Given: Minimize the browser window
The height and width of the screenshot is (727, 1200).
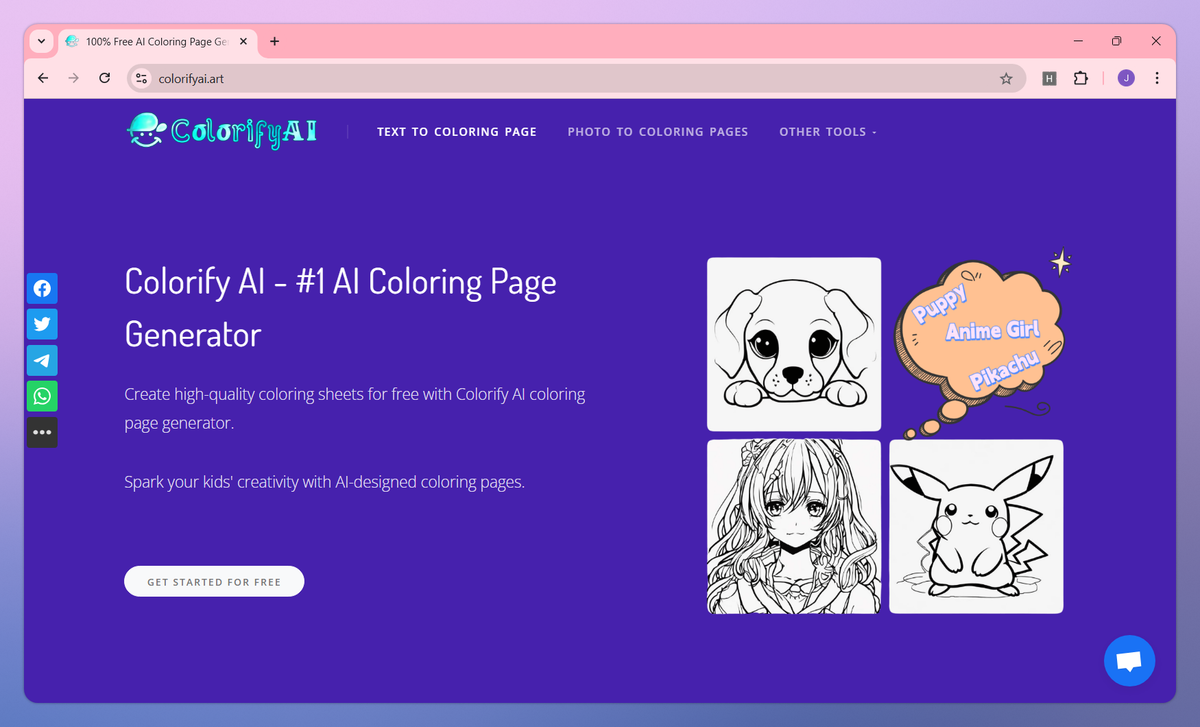Looking at the screenshot, I should coord(1079,41).
